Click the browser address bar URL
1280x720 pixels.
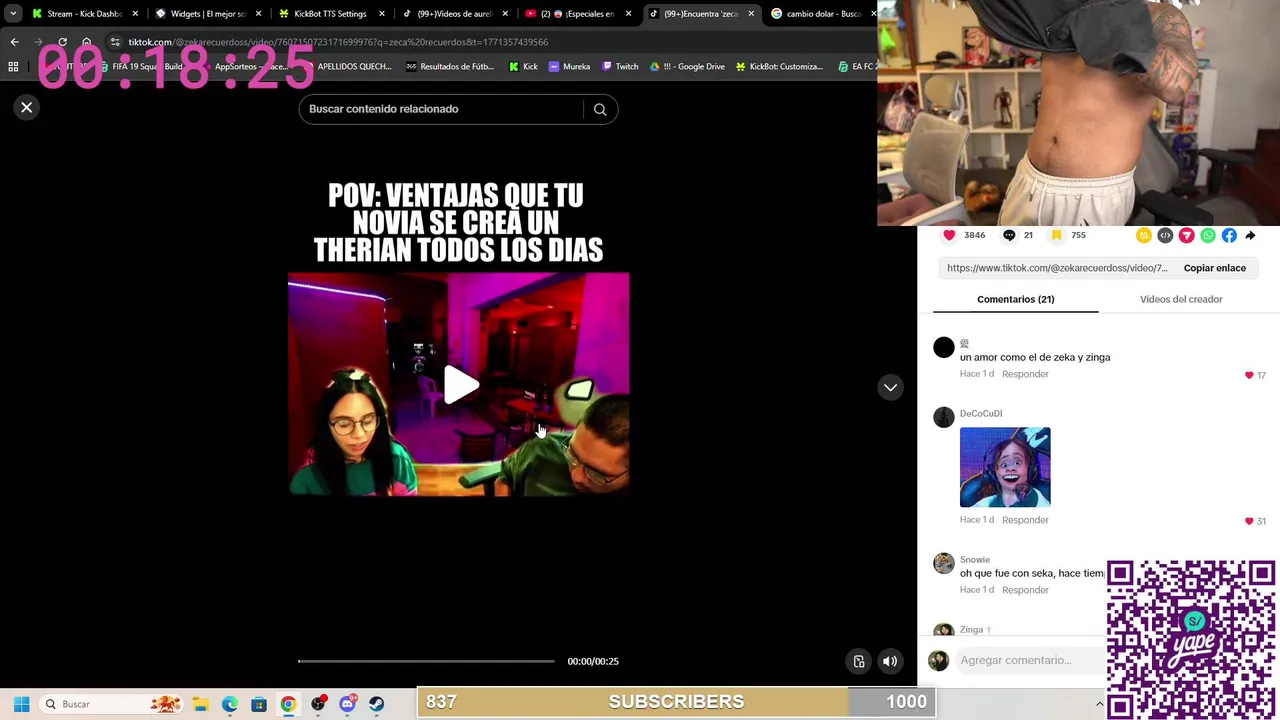pyautogui.click(x=338, y=42)
